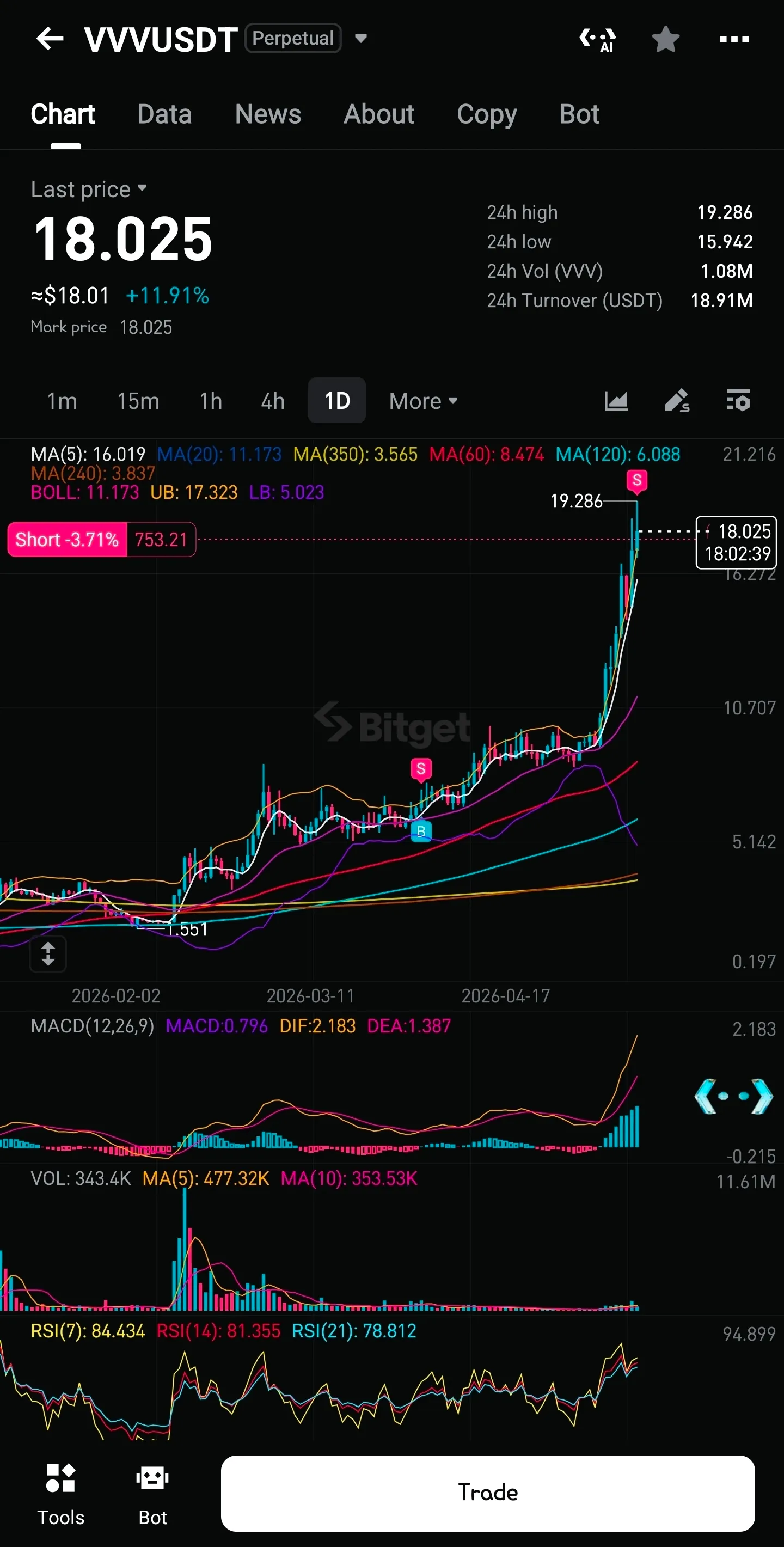Tap the Short -3.71% position label

[67, 539]
